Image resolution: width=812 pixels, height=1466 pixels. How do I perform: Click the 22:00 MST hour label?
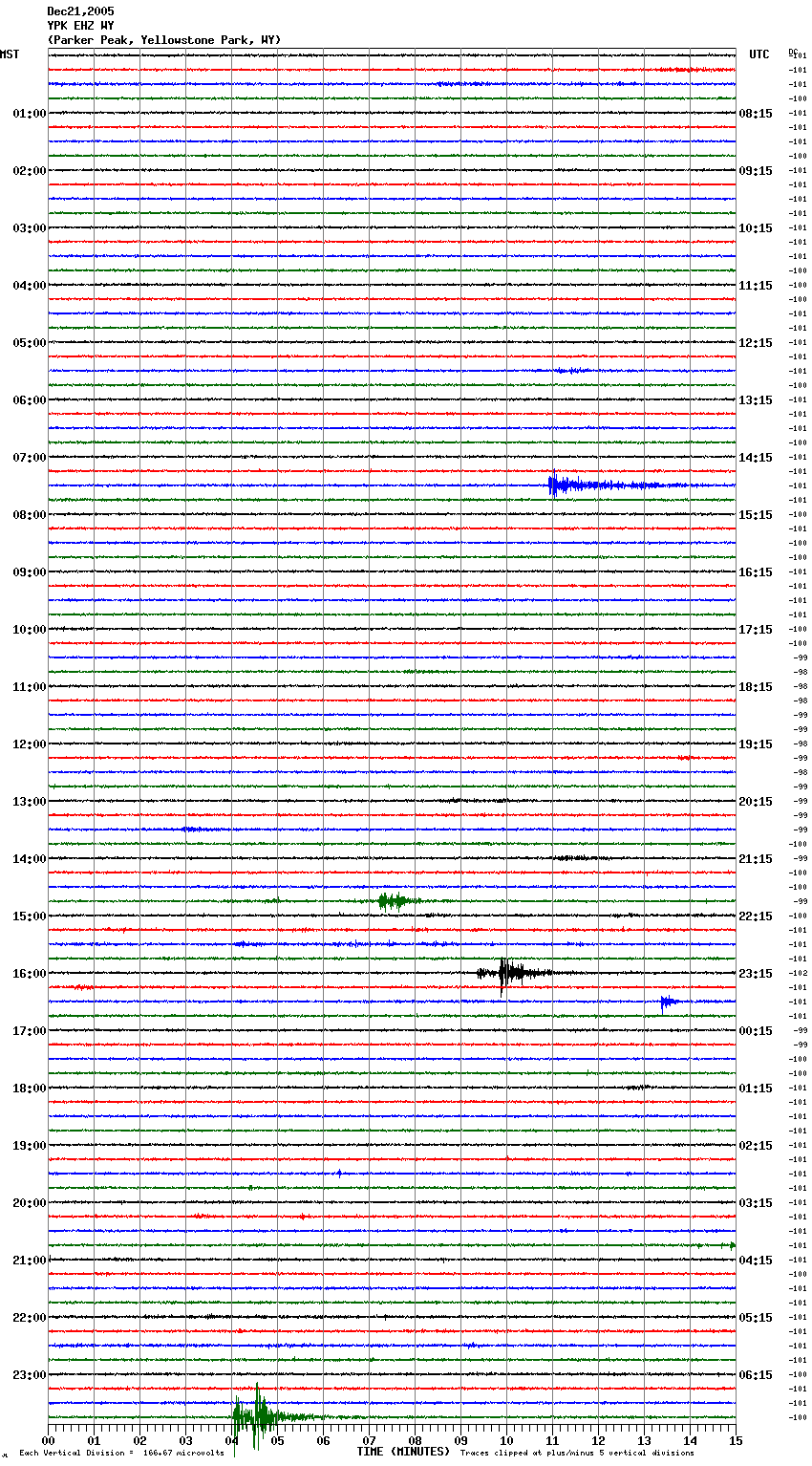[30, 1318]
